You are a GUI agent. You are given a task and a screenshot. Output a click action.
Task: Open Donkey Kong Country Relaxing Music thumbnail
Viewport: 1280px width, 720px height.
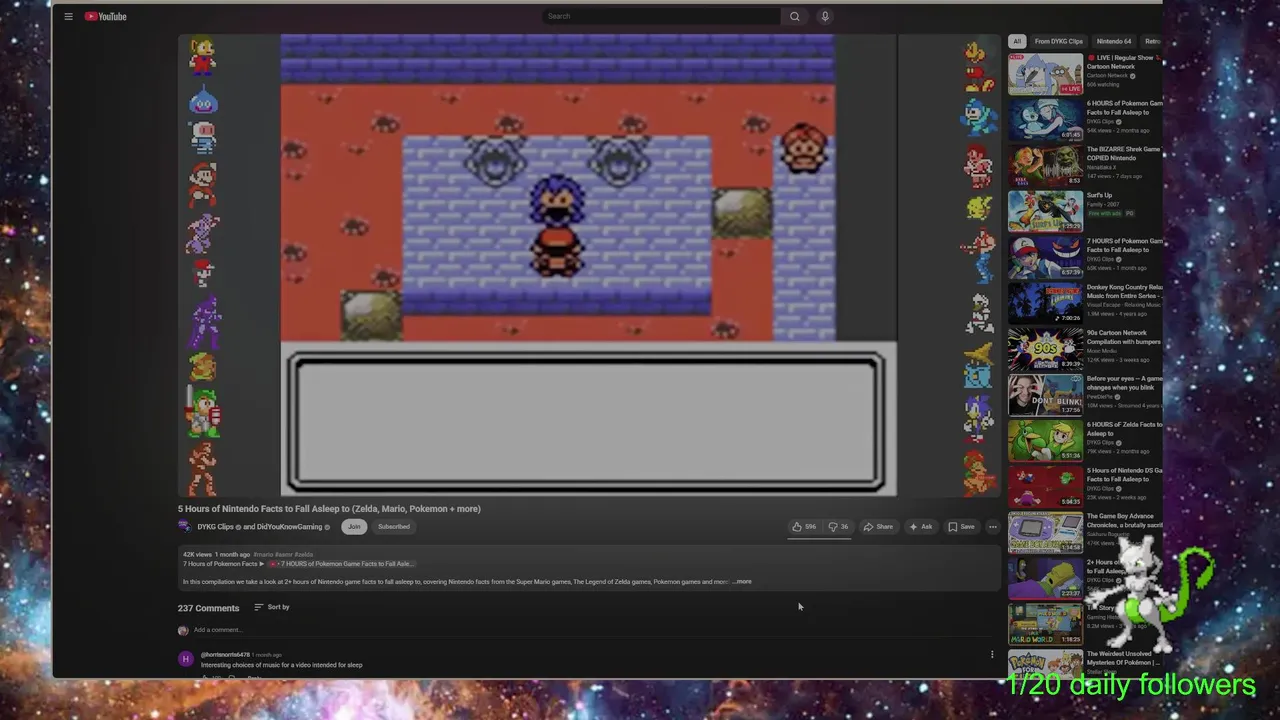tap(1045, 304)
